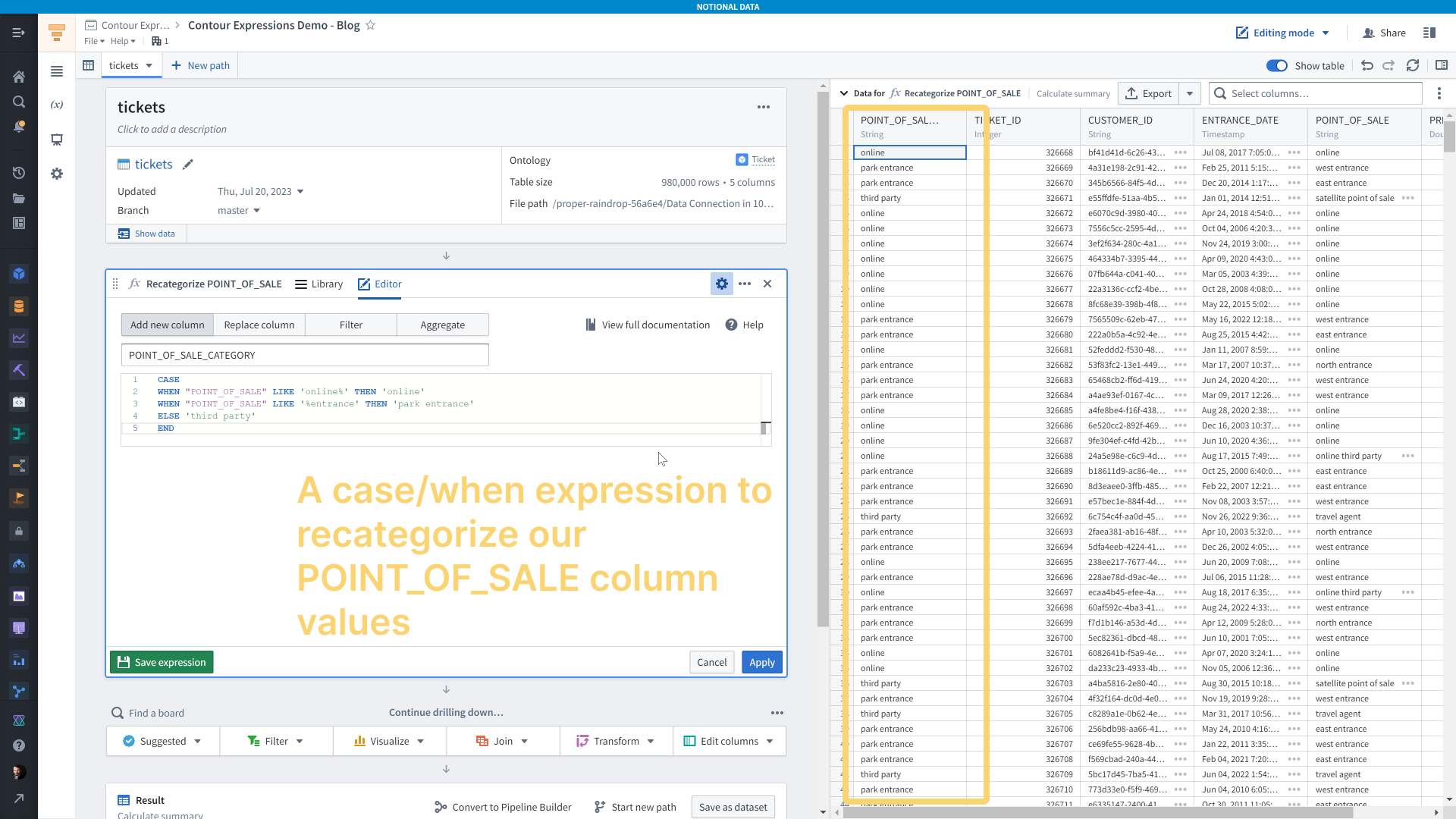Select Add new column mode
Image resolution: width=1456 pixels, height=819 pixels.
[x=168, y=325]
